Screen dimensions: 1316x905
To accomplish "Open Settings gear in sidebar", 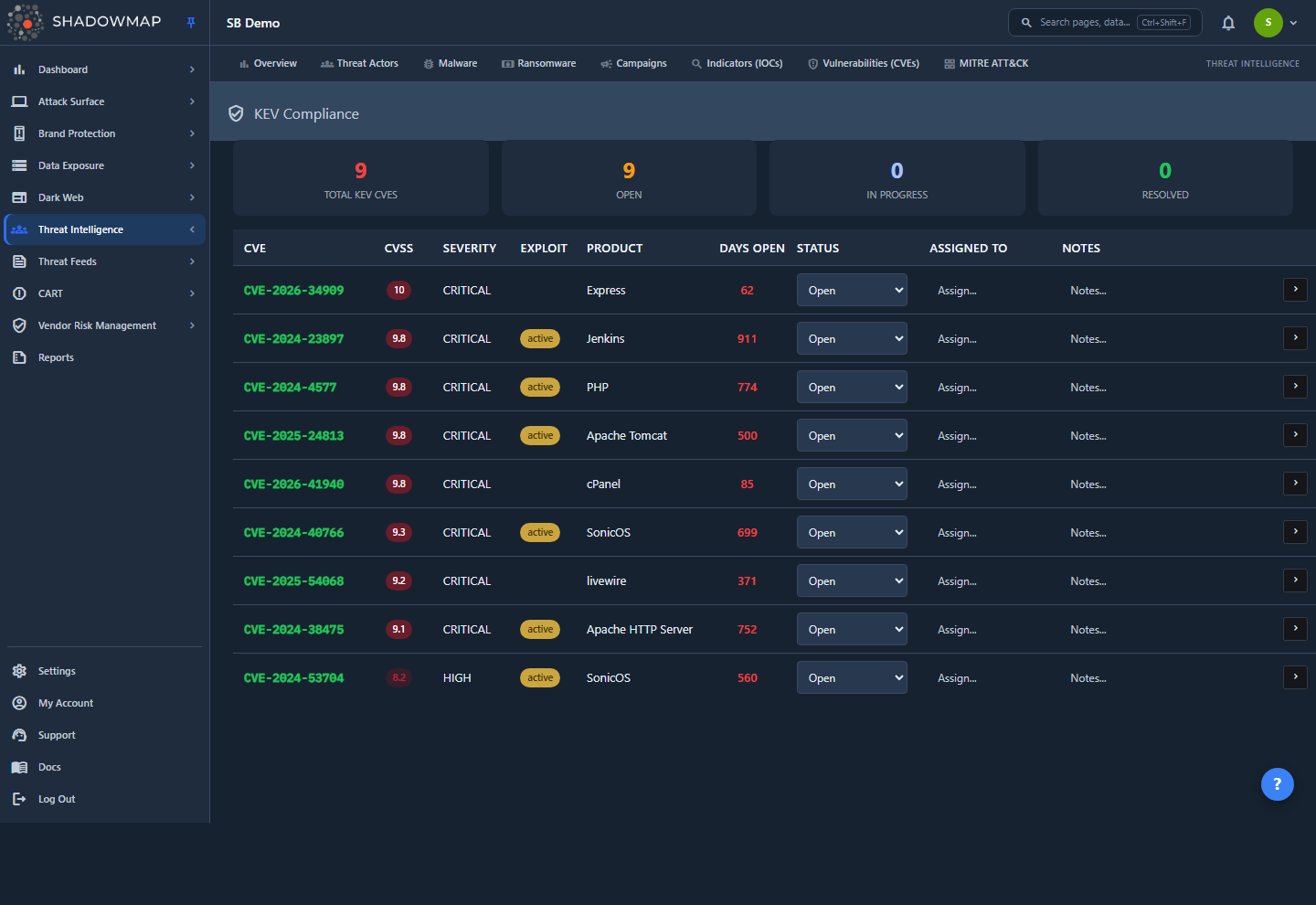I will [19, 671].
